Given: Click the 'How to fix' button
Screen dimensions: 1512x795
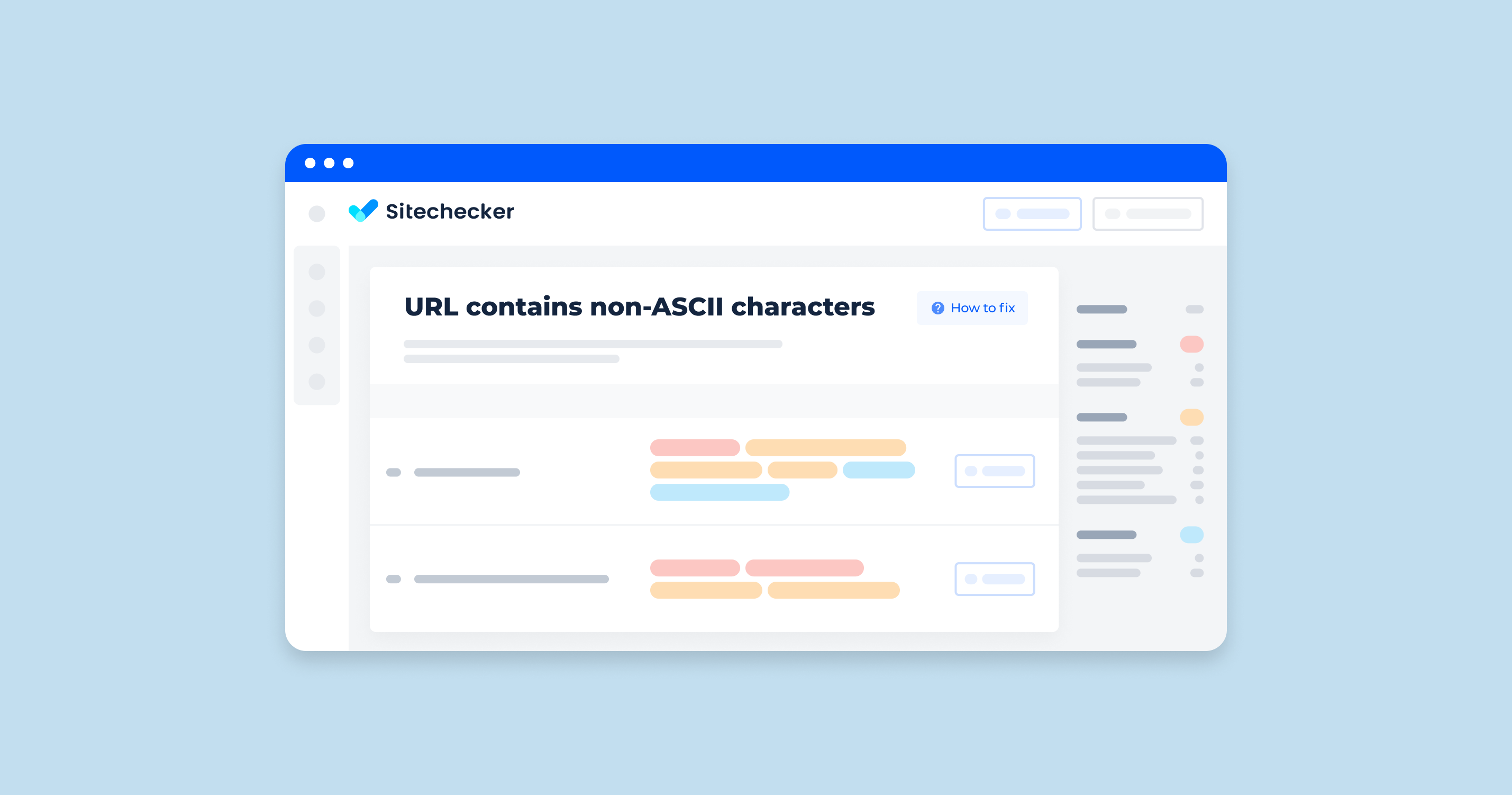Looking at the screenshot, I should (975, 308).
